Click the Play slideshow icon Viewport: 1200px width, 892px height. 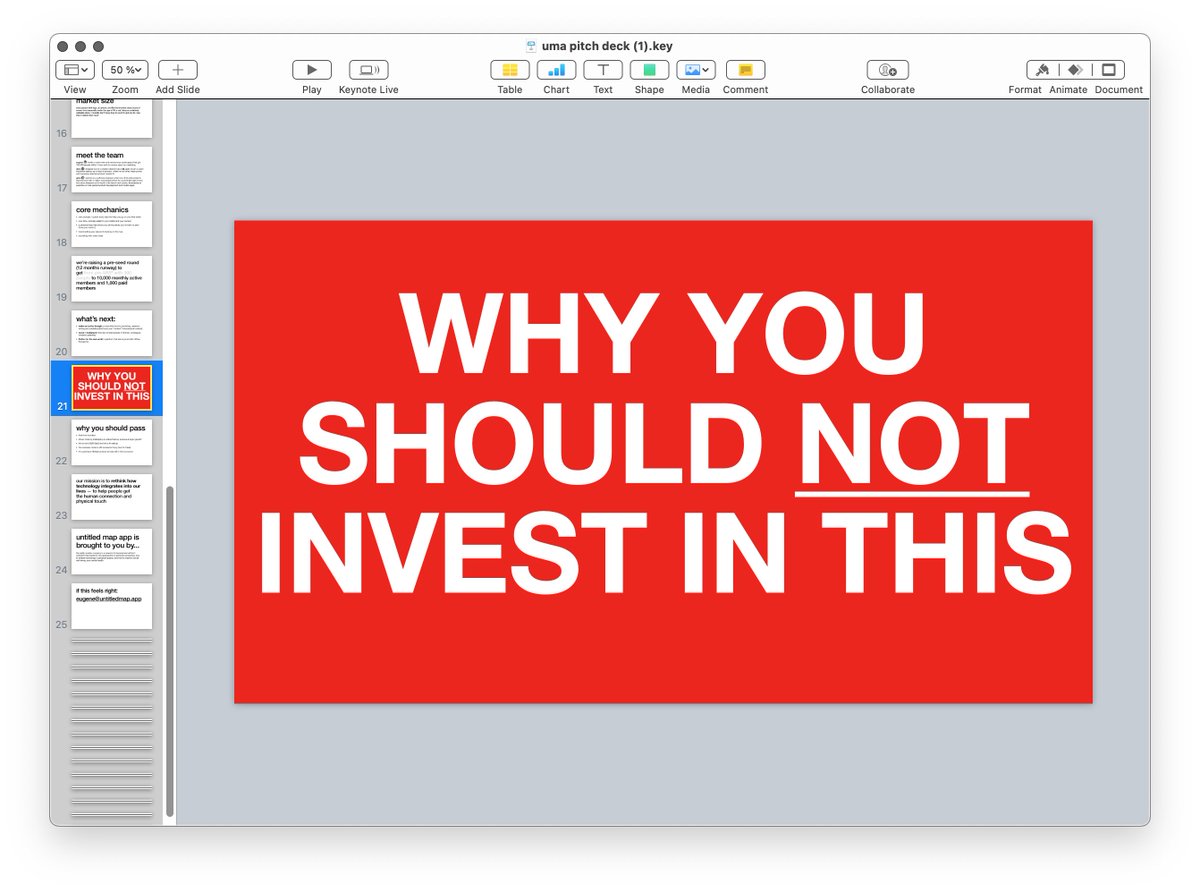(312, 70)
